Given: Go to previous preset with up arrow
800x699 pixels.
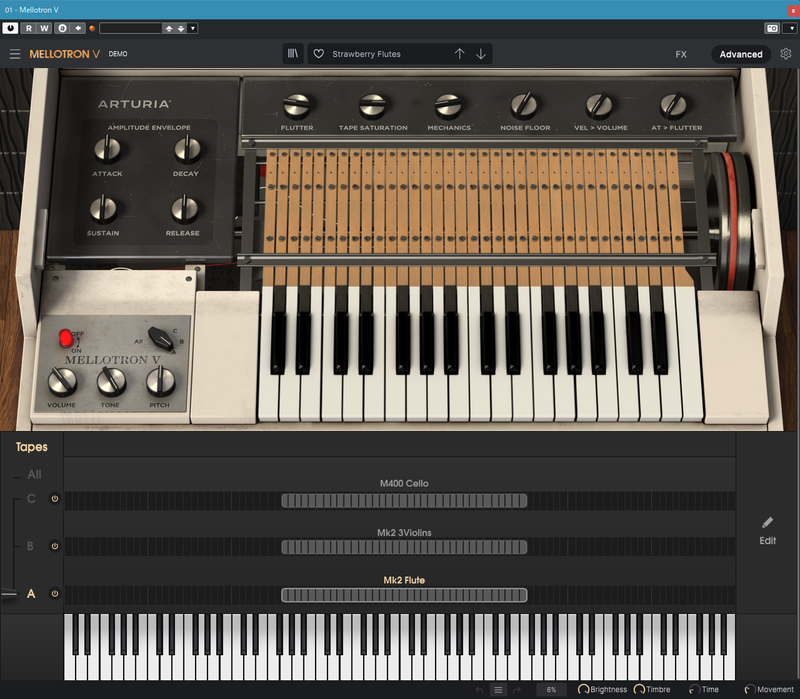Looking at the screenshot, I should (x=459, y=54).
